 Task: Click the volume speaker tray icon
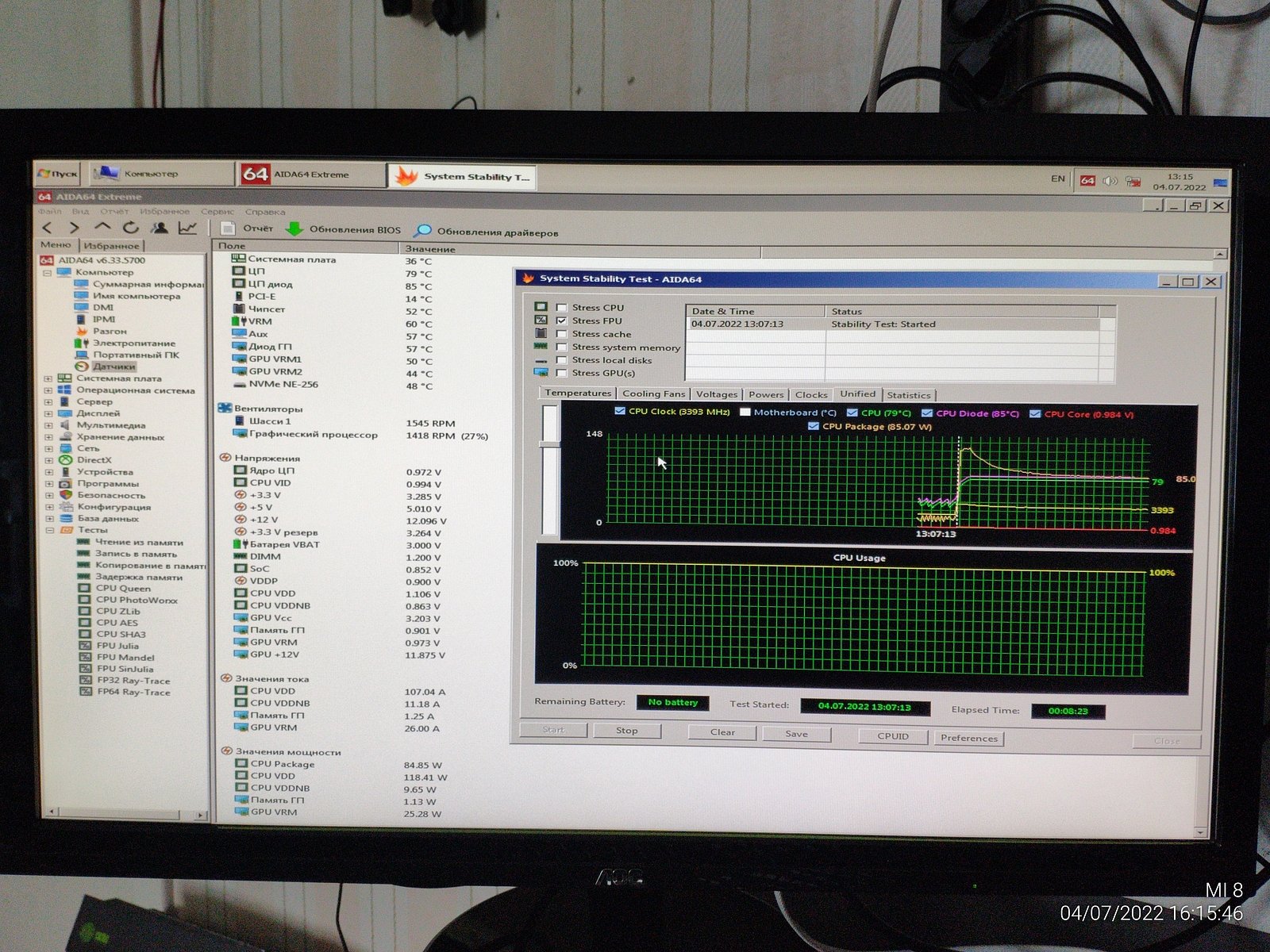tap(1110, 181)
